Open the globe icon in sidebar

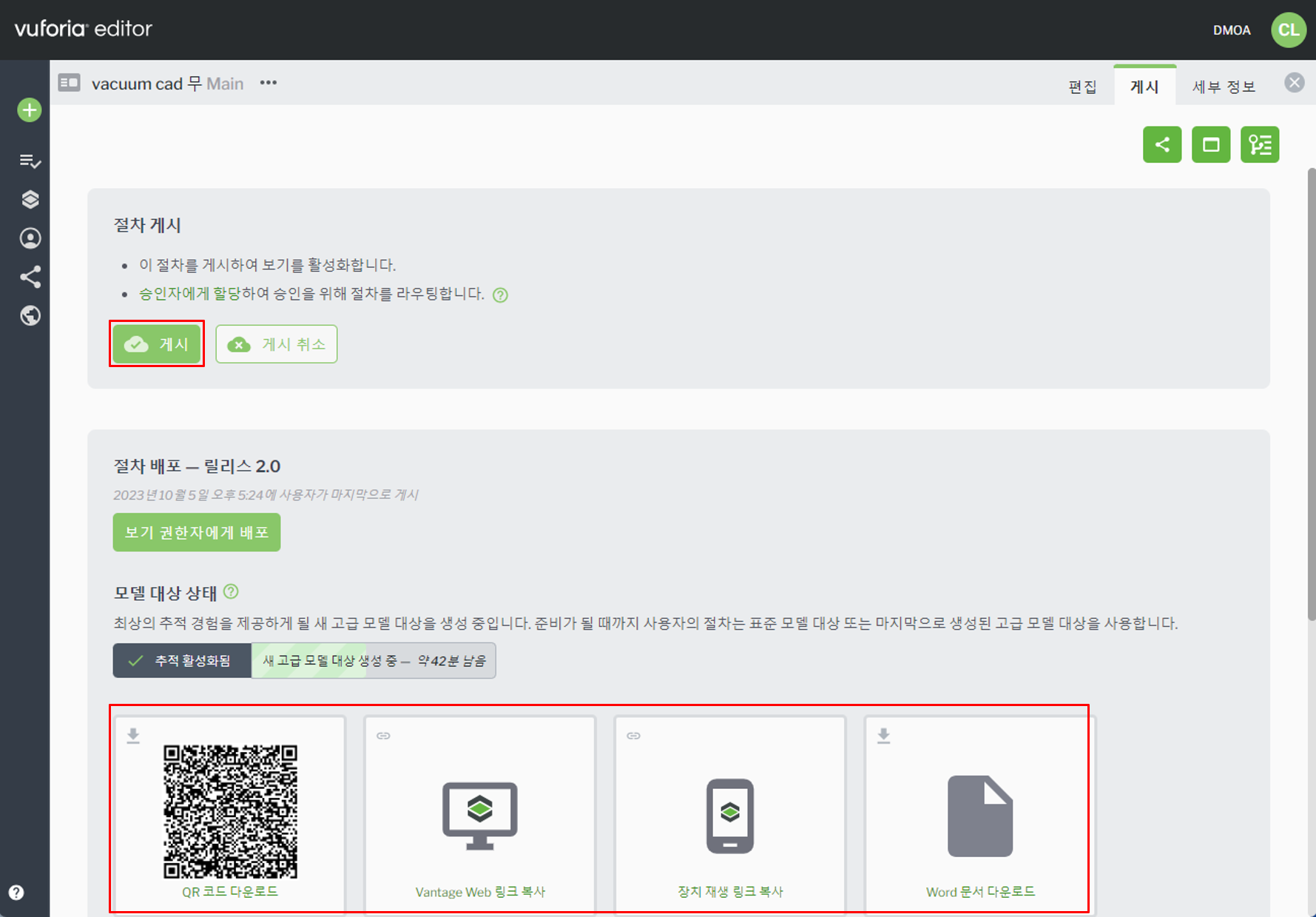(x=30, y=316)
